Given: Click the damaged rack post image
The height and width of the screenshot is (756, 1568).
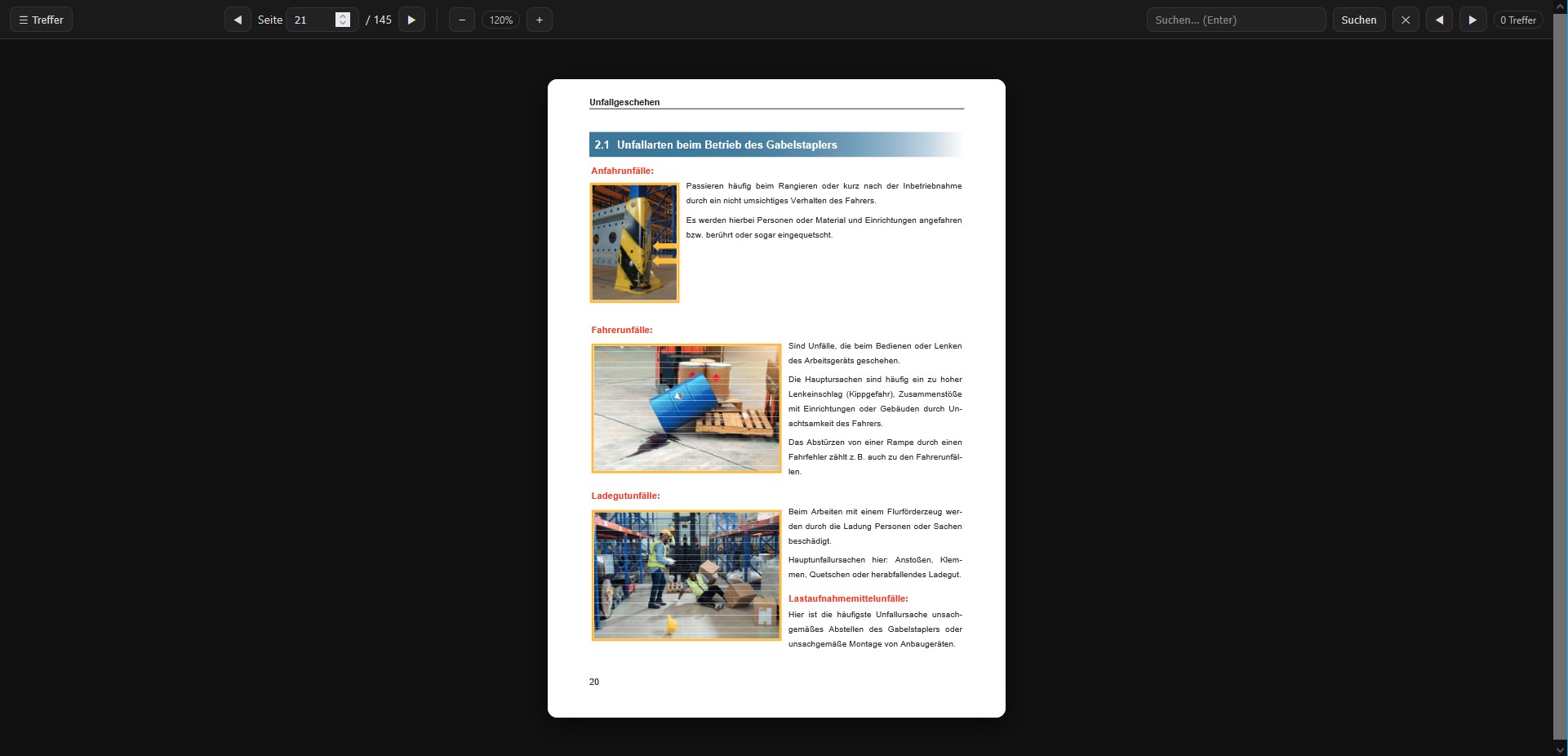Looking at the screenshot, I should click(634, 242).
